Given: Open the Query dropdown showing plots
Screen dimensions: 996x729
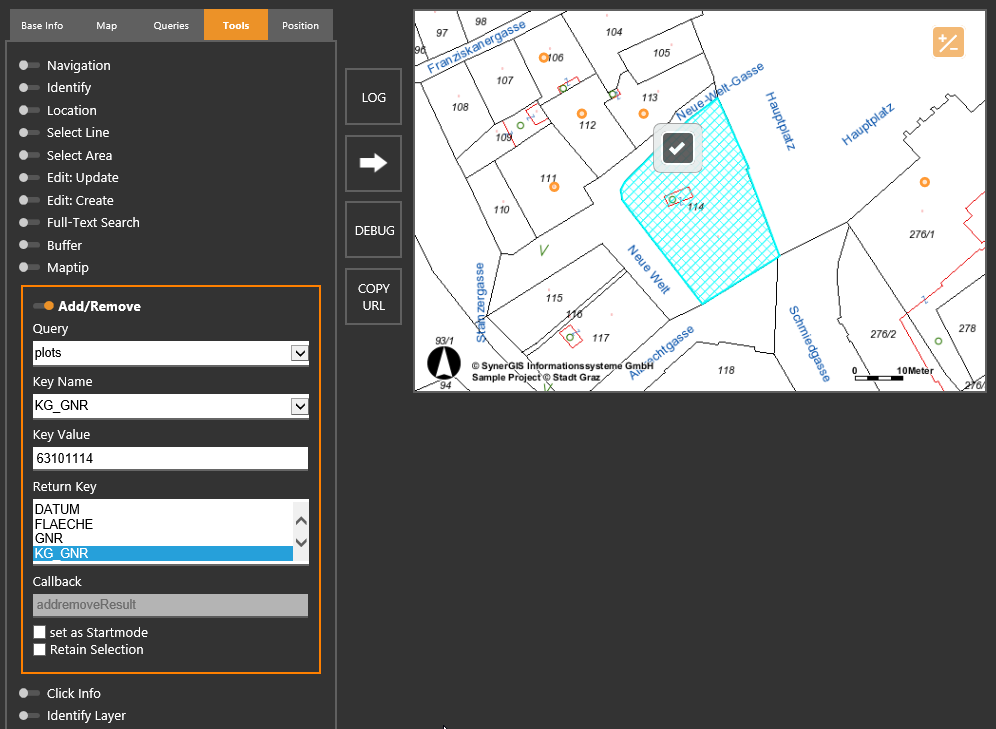Looking at the screenshot, I should click(299, 353).
